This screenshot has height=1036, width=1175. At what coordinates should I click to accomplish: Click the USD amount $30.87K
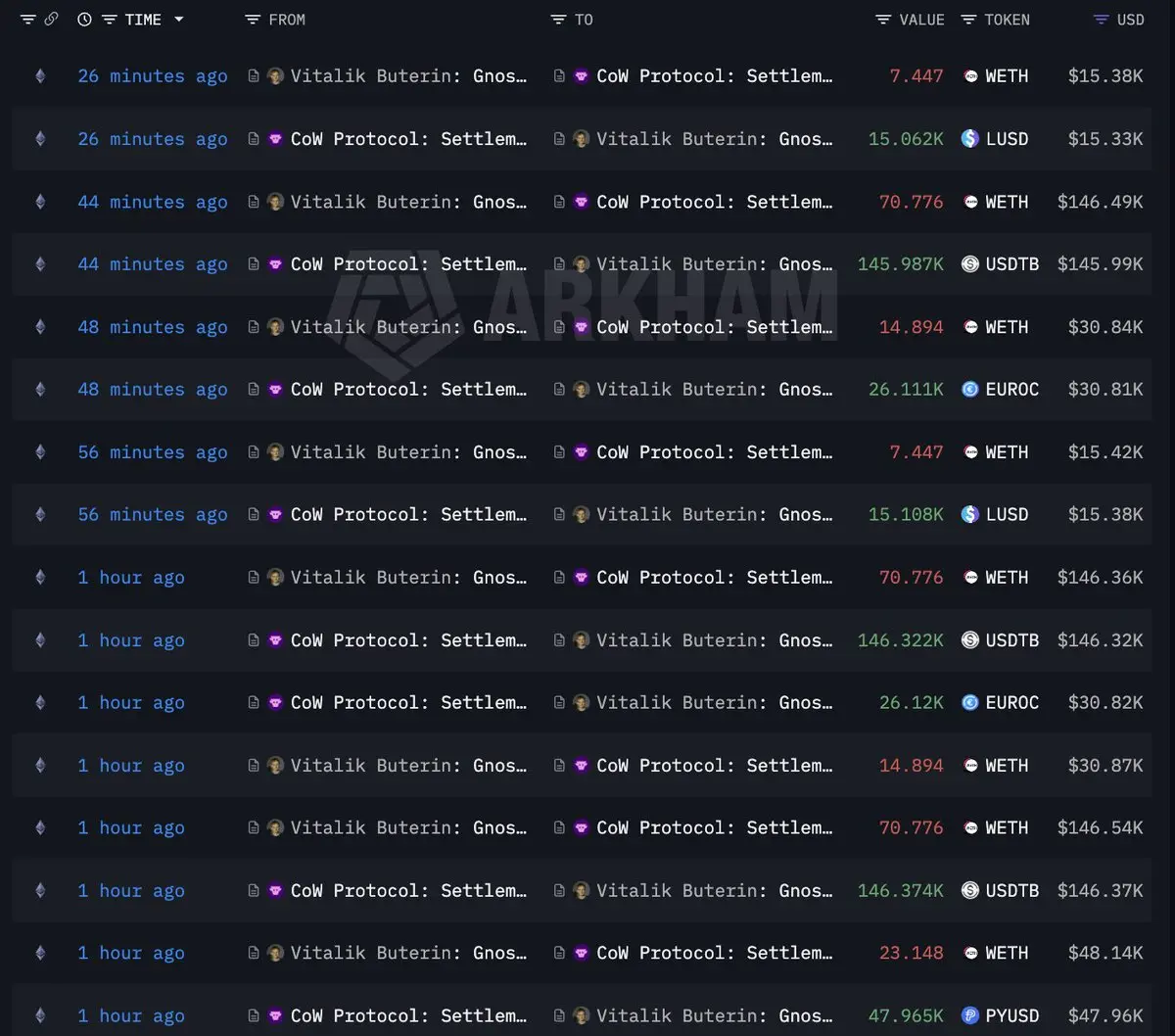pos(1105,765)
